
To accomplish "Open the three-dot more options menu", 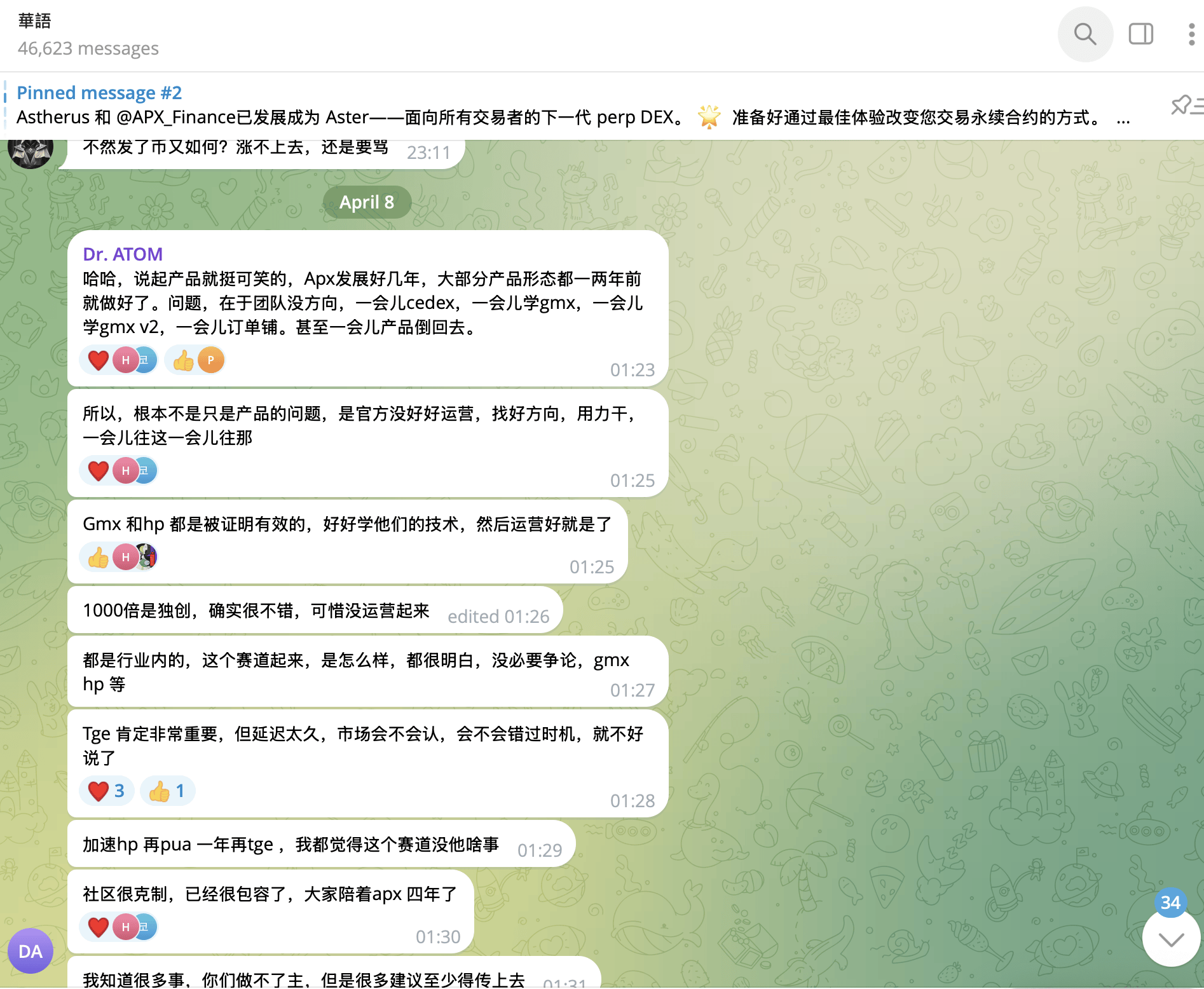I will tap(1191, 34).
